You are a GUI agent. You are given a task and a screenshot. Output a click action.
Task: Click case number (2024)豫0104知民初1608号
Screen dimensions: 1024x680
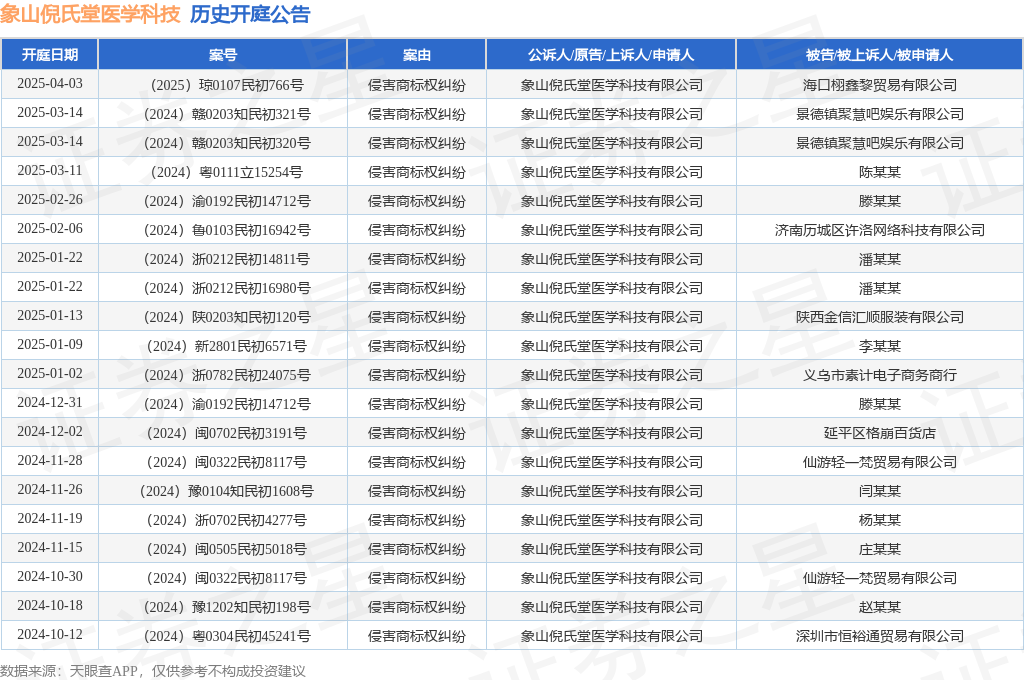[227, 491]
